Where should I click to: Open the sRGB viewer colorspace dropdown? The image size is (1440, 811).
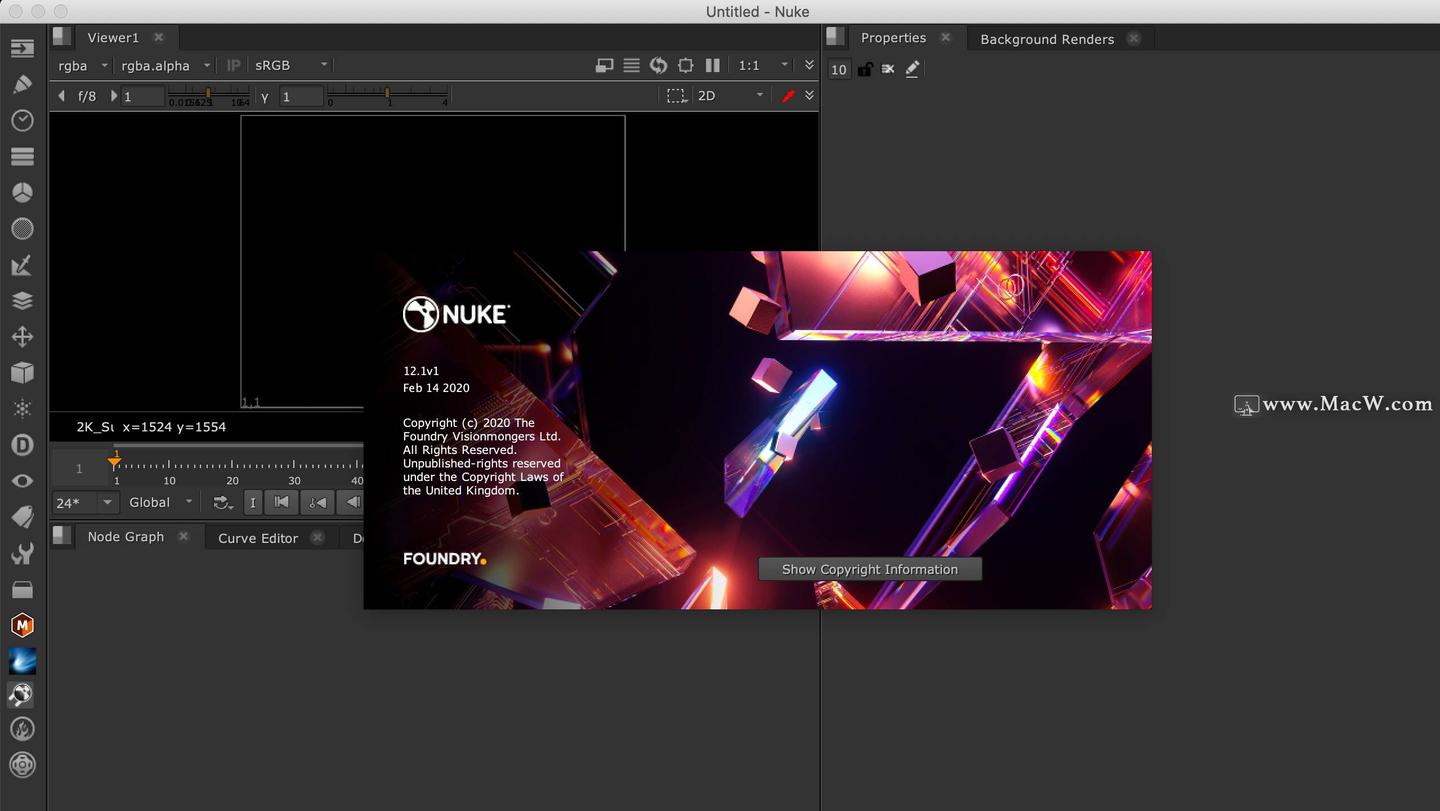tap(288, 65)
